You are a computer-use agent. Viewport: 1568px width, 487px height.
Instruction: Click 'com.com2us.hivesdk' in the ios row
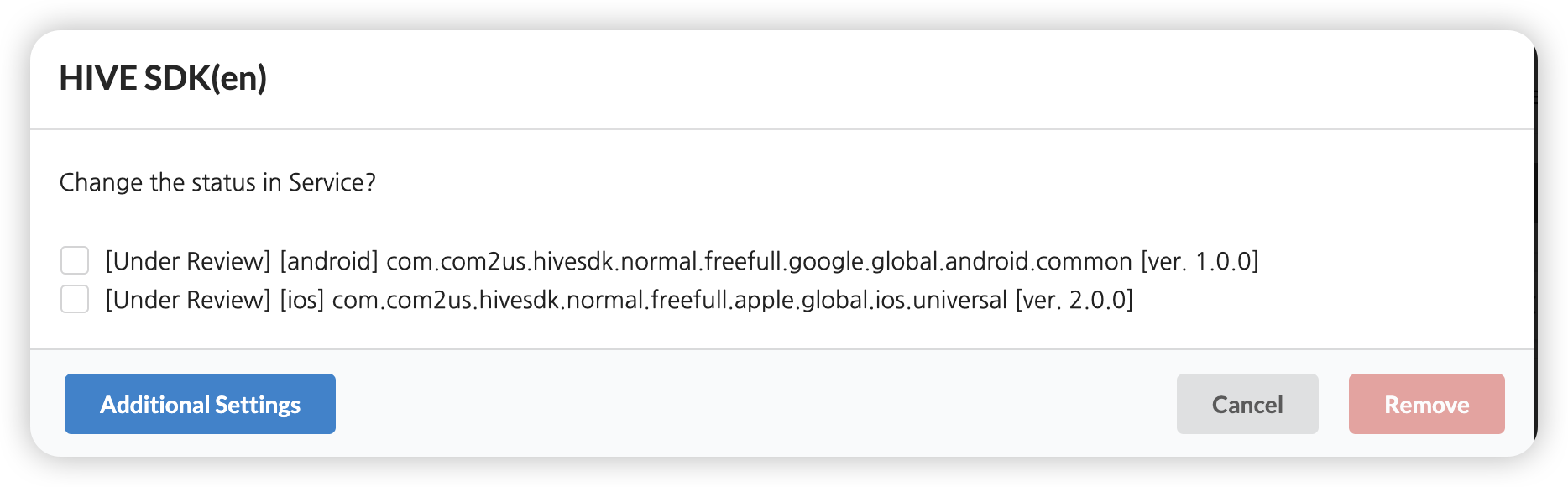(447, 300)
